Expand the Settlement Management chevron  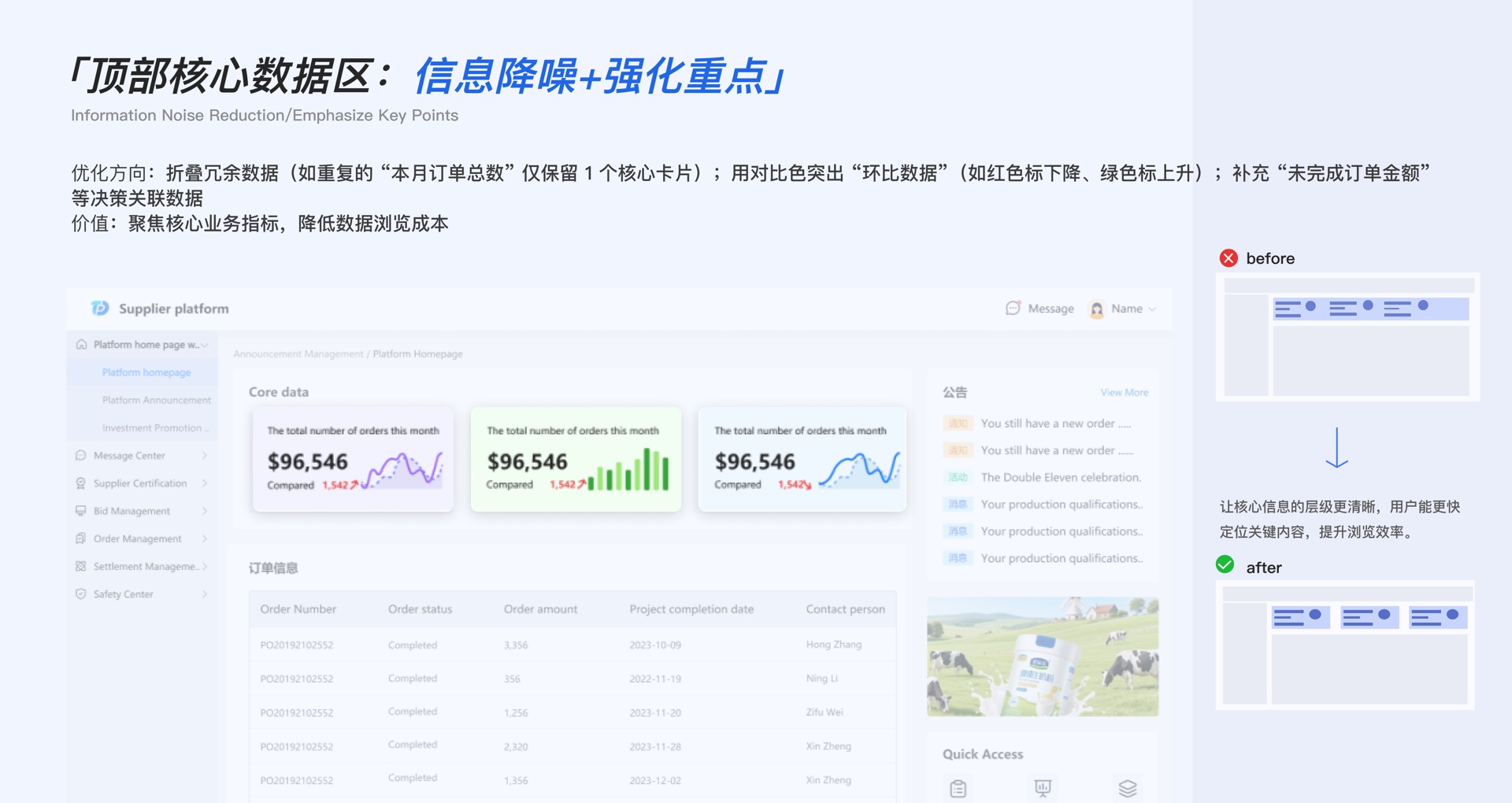(205, 566)
